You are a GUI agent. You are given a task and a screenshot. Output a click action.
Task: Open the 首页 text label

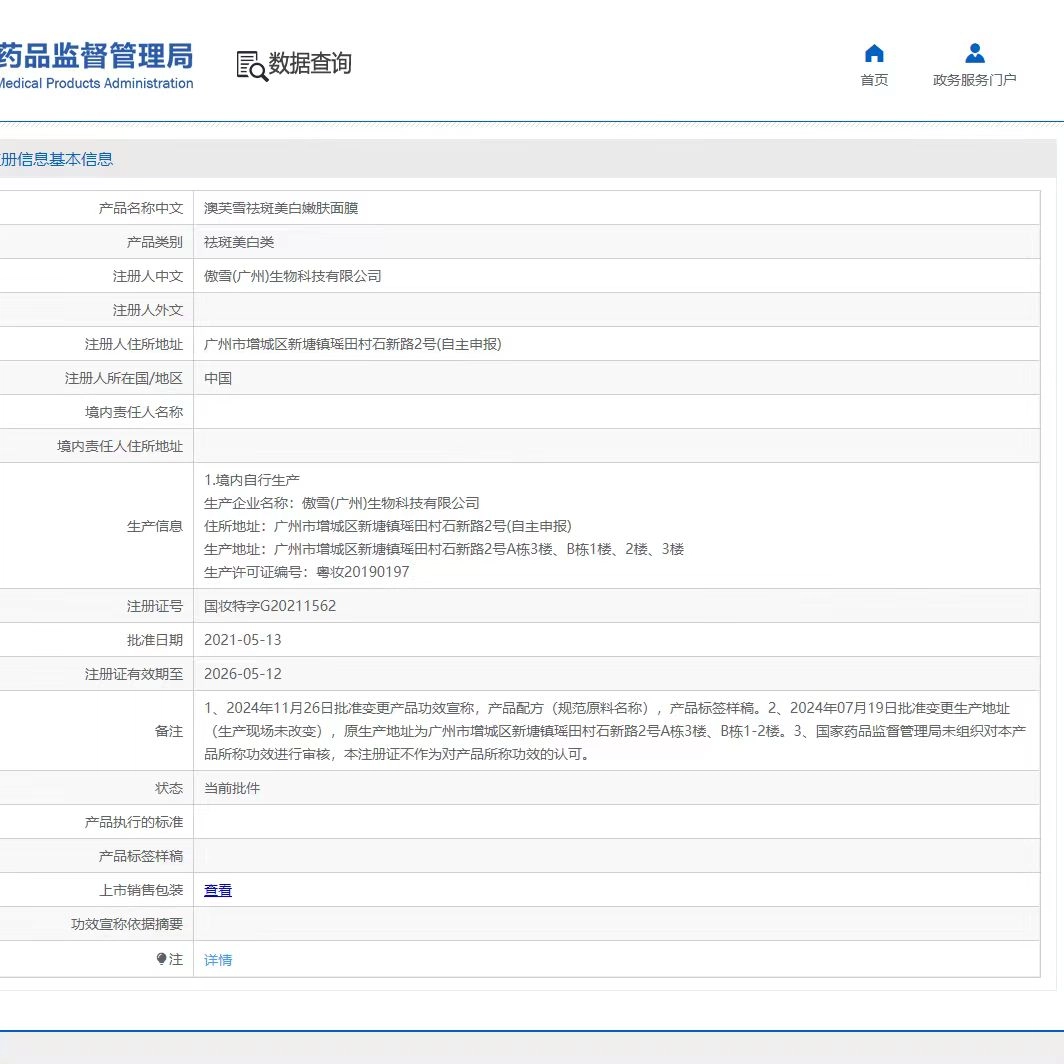[874, 80]
